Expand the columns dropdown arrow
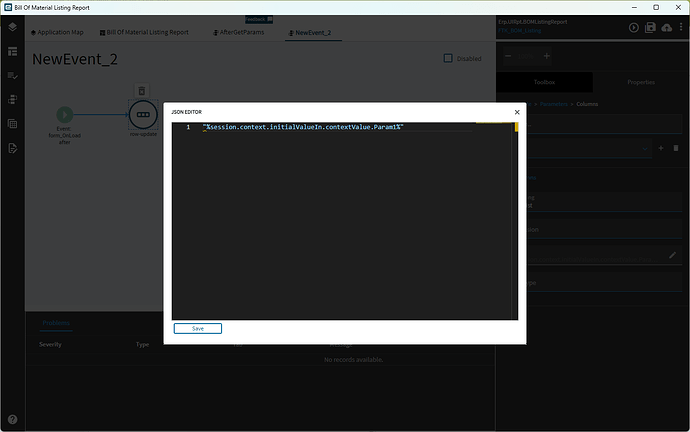 click(645, 149)
